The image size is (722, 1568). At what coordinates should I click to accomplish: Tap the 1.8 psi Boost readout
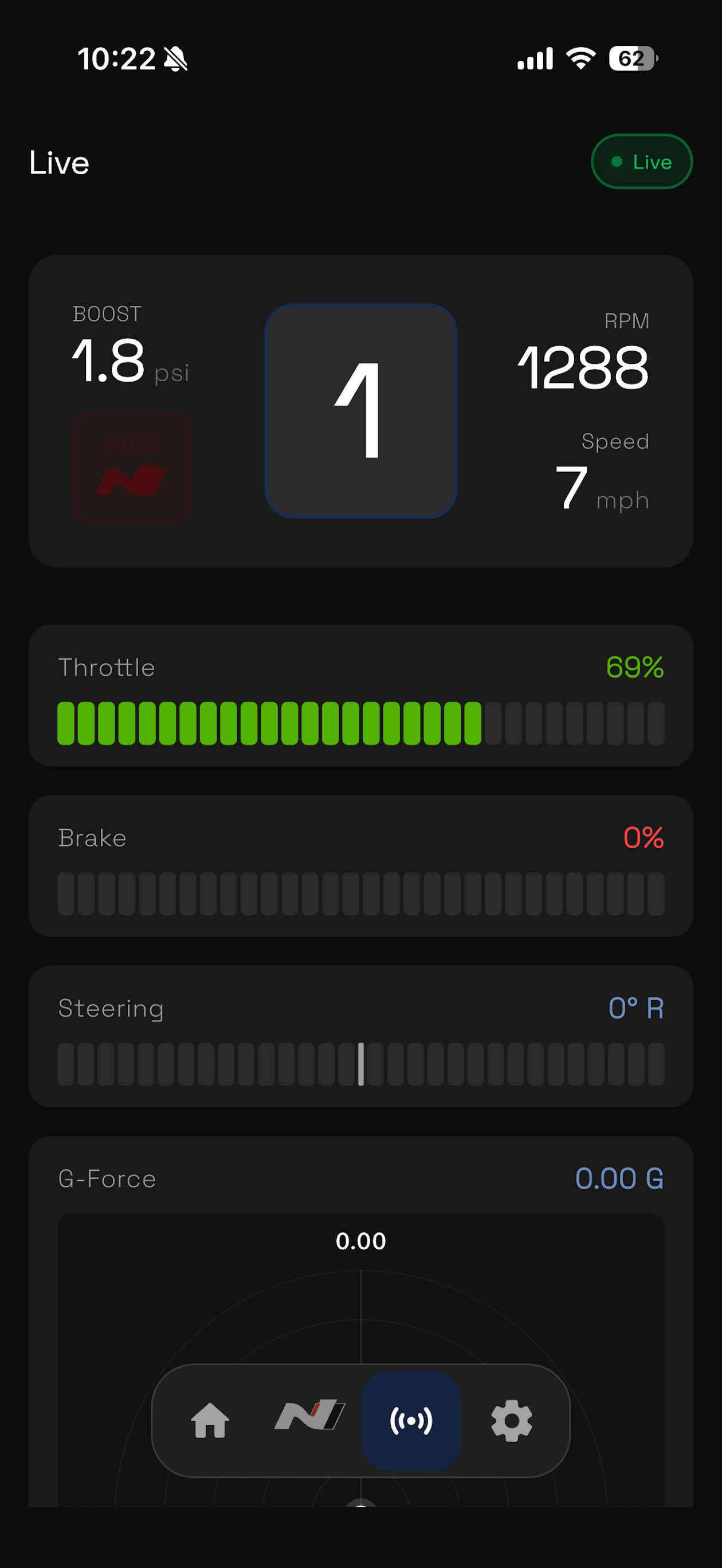coord(130,362)
